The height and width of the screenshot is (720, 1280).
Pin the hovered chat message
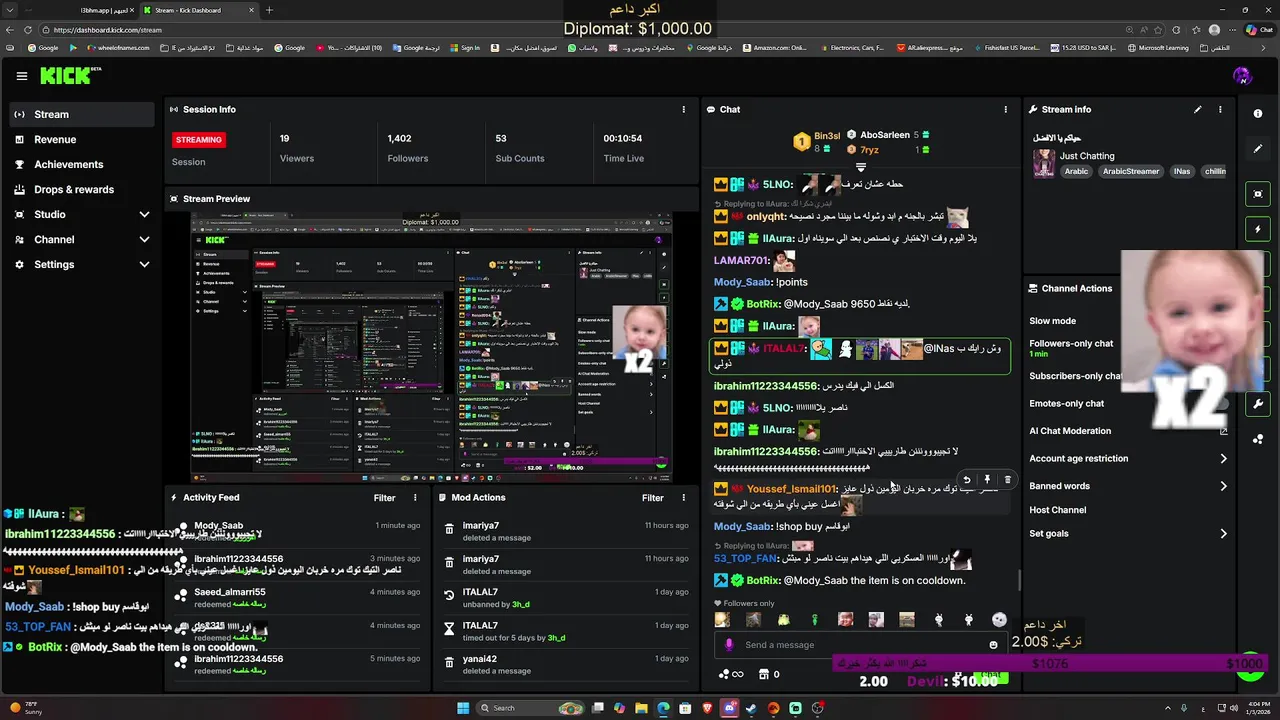click(x=987, y=480)
